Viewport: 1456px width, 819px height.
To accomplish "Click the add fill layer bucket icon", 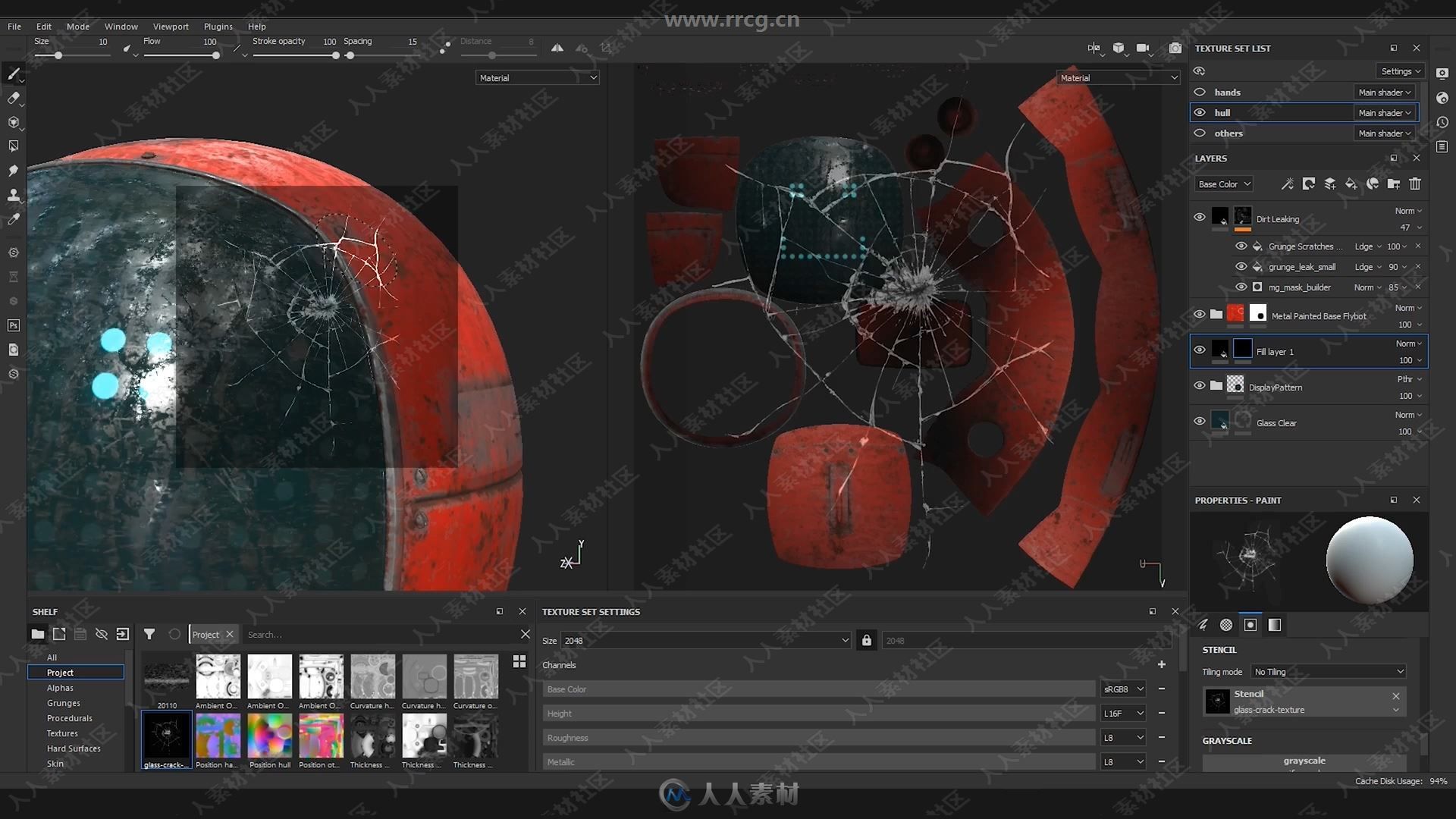I will 1351,184.
